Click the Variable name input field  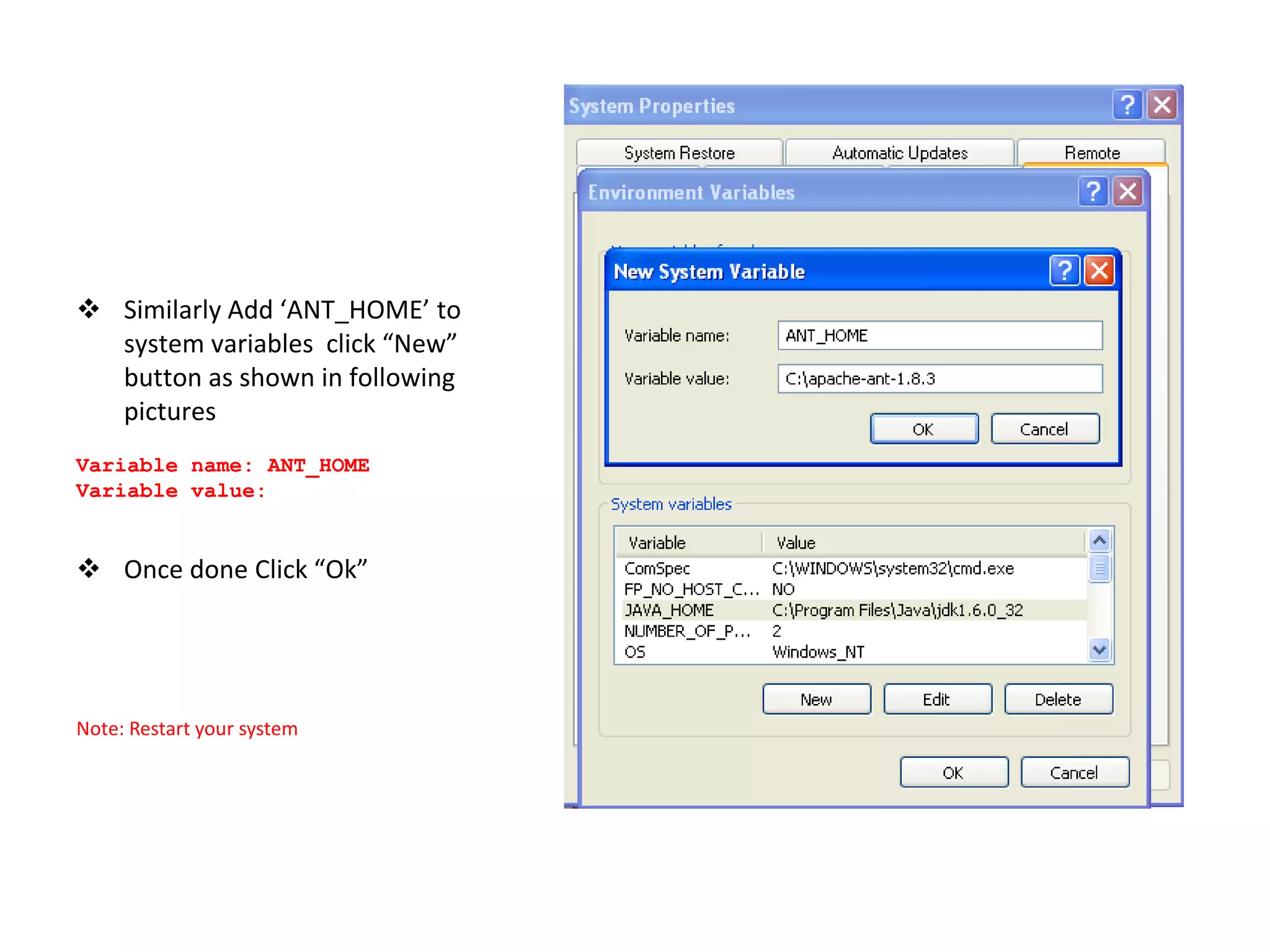coord(940,335)
